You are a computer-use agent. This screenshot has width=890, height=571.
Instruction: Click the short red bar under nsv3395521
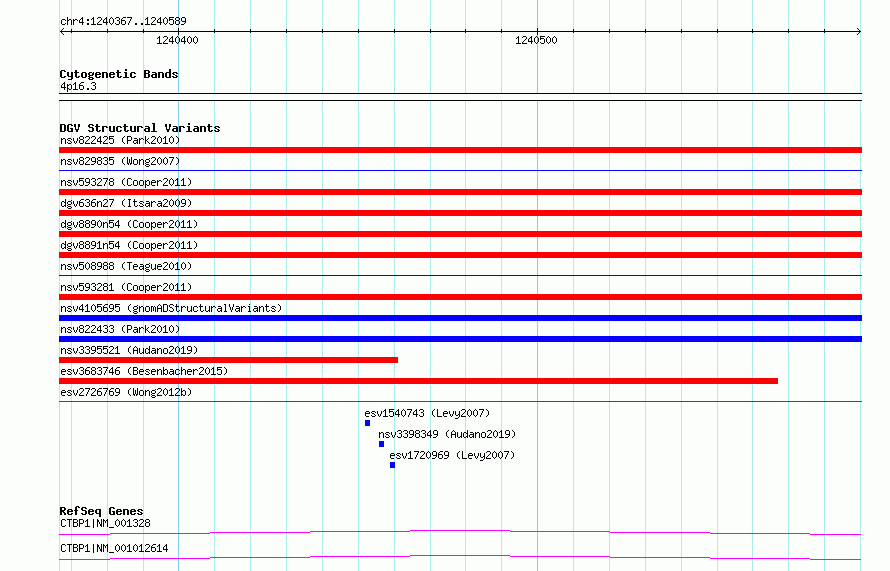point(228,360)
